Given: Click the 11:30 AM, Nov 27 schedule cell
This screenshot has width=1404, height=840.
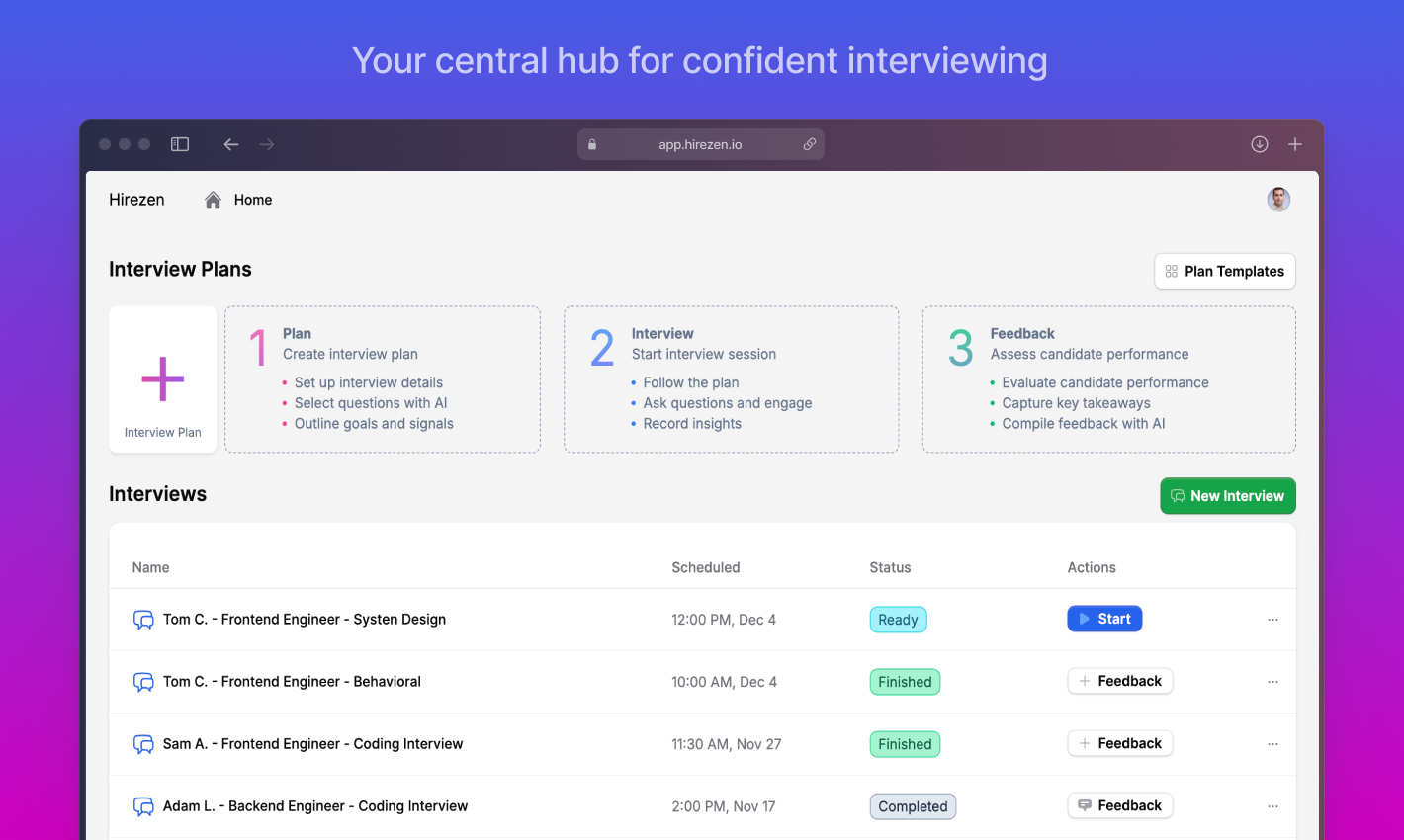Looking at the screenshot, I should tap(727, 744).
